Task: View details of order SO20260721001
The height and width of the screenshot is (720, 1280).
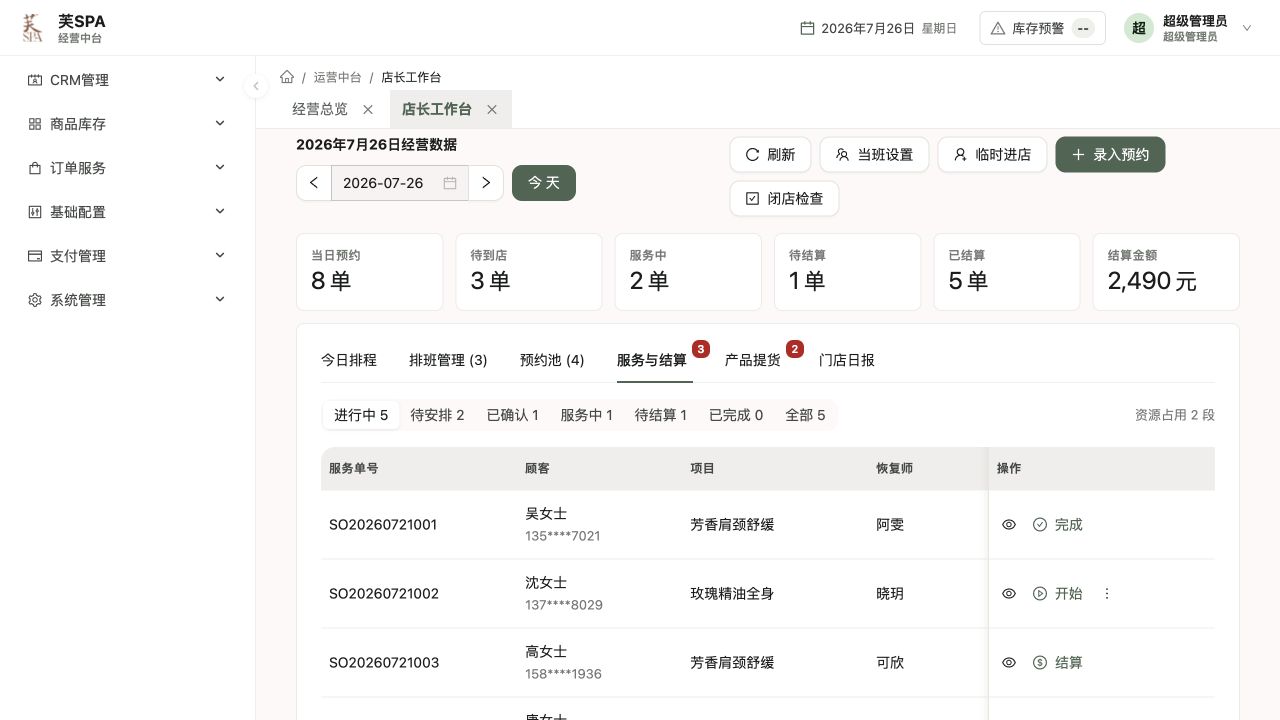Action: 1009,524
